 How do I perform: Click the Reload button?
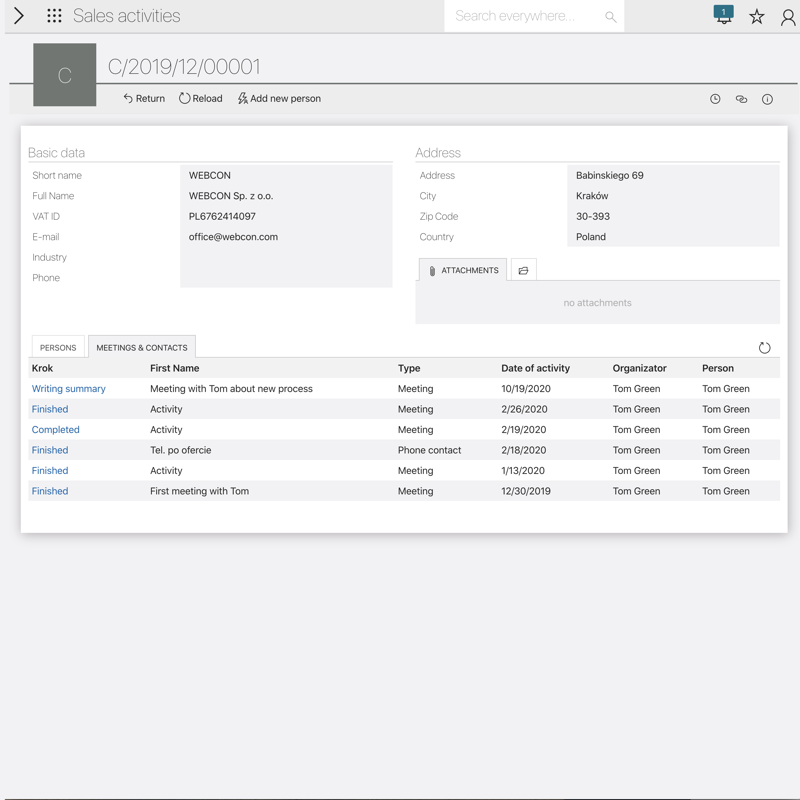coord(201,99)
